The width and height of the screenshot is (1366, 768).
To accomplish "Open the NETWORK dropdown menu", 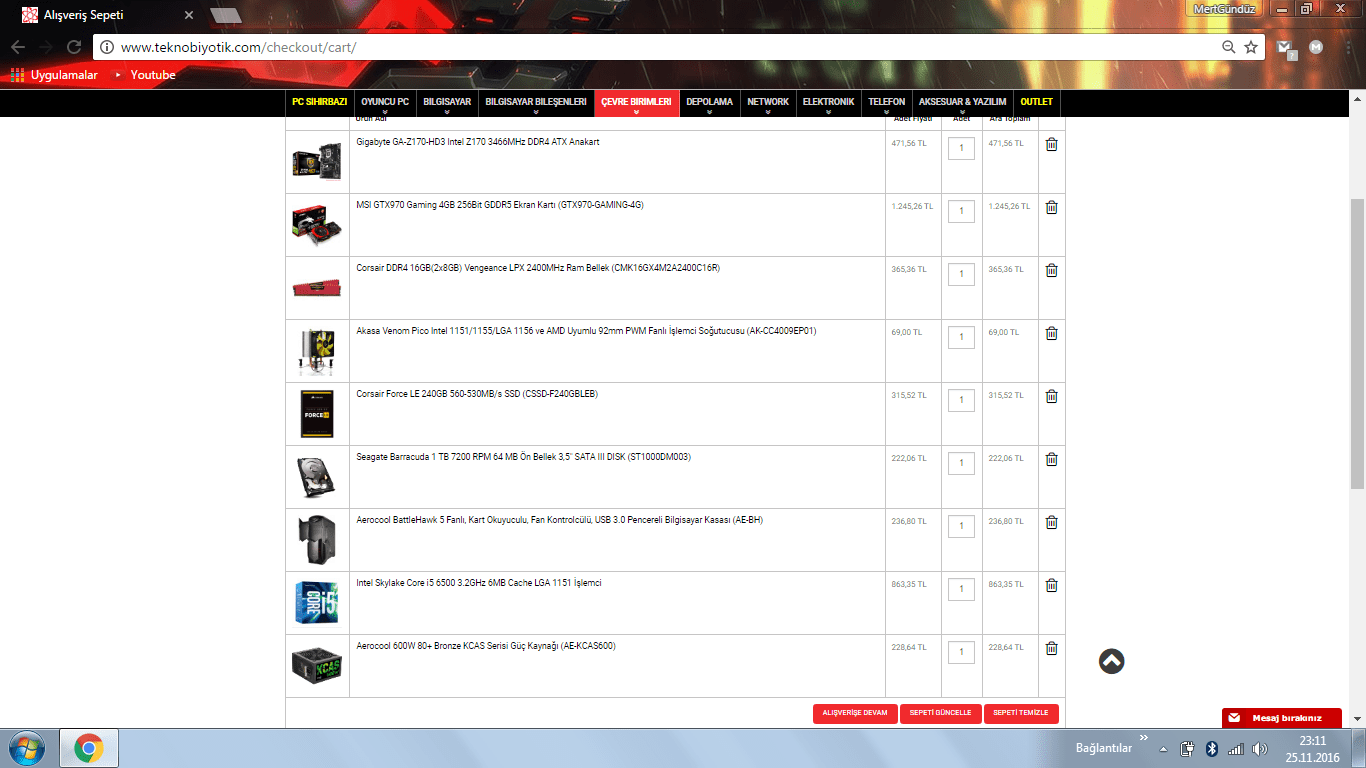I will 768,103.
